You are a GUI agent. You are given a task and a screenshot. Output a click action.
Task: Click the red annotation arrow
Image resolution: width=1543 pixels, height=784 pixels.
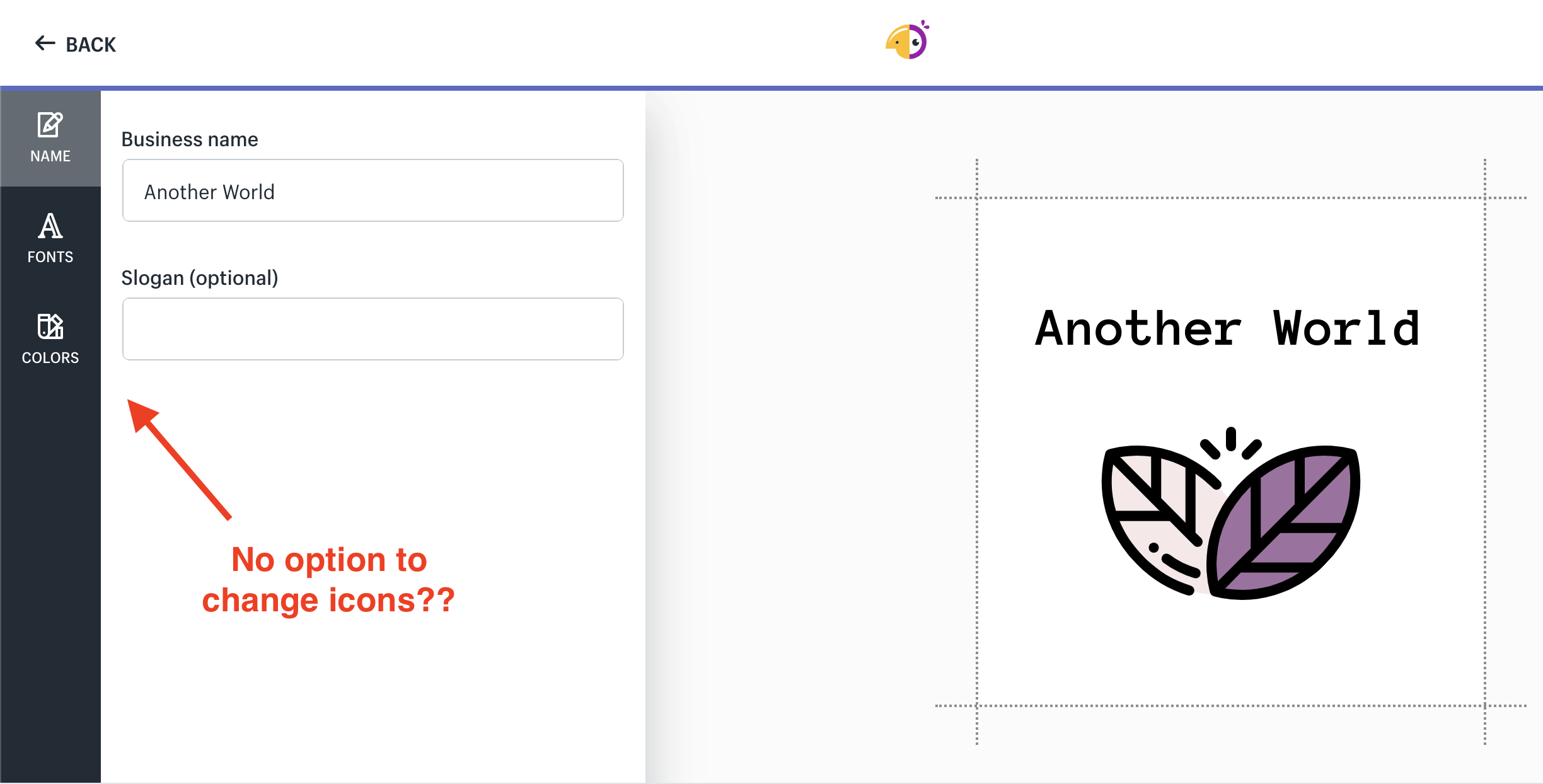[179, 459]
